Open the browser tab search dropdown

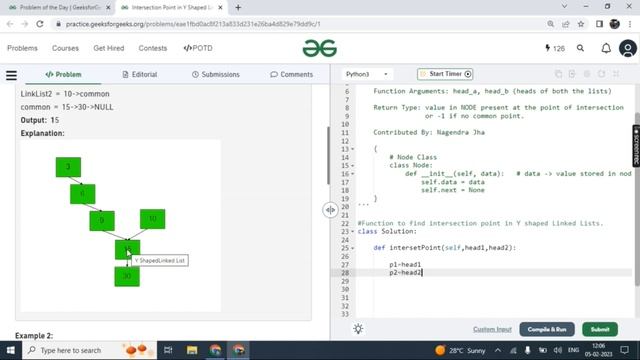pos(564,7)
